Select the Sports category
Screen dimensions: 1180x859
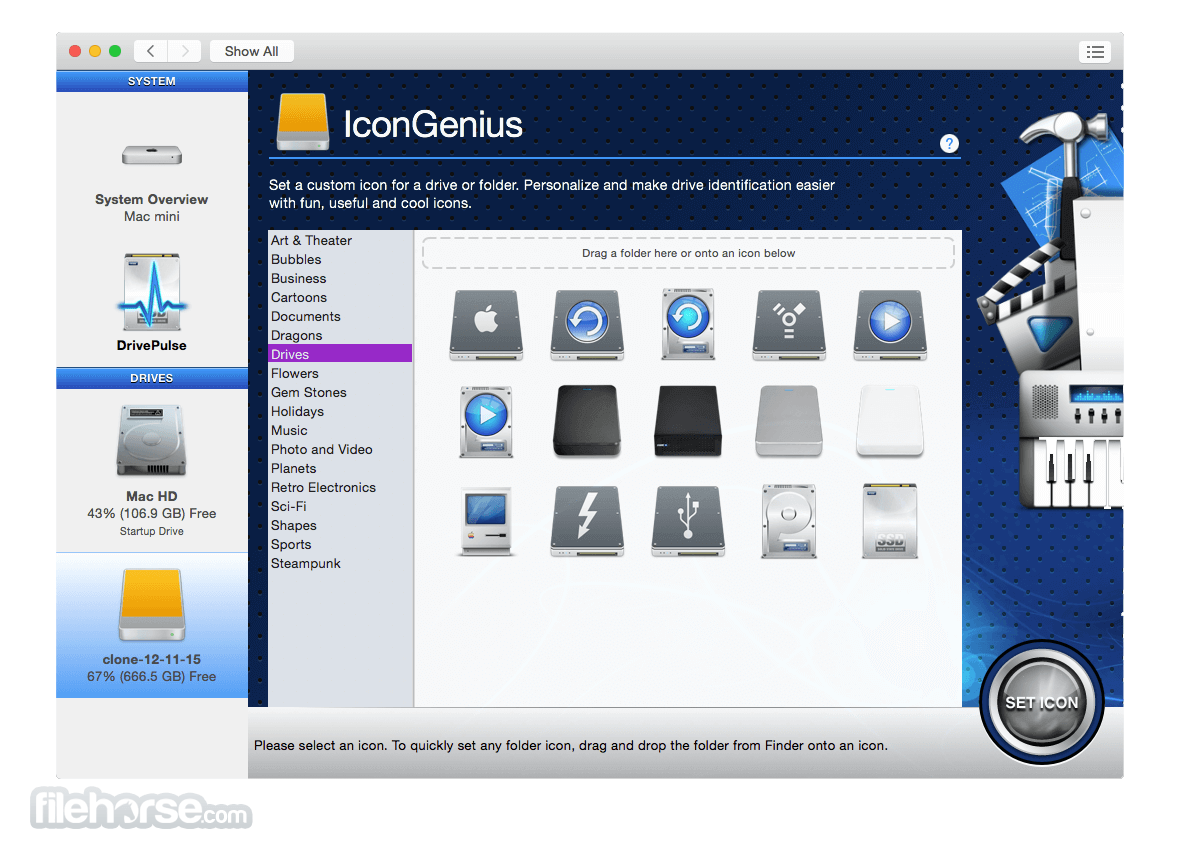tap(340, 544)
